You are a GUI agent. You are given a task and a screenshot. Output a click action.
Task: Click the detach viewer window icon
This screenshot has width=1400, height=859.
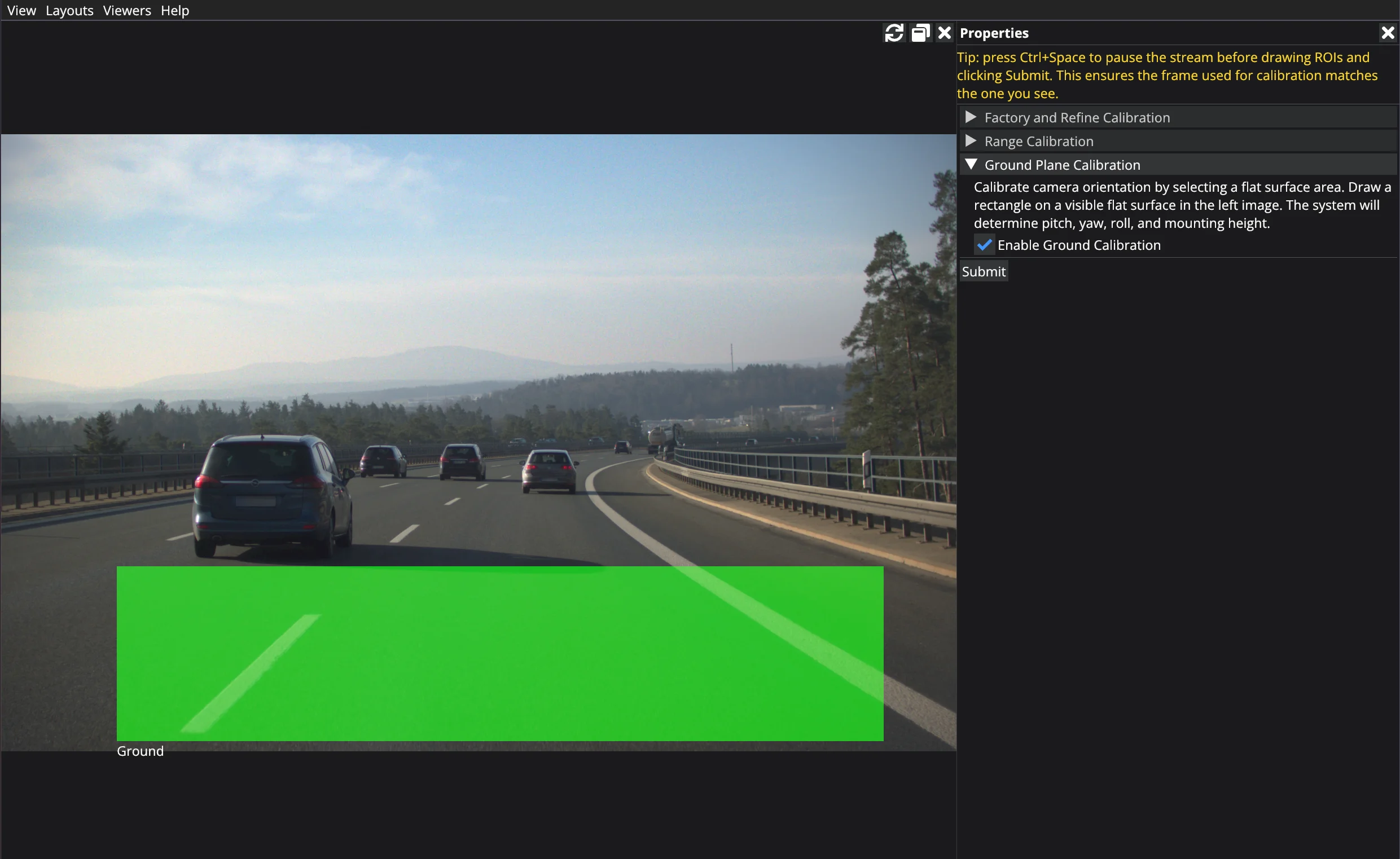(920, 33)
